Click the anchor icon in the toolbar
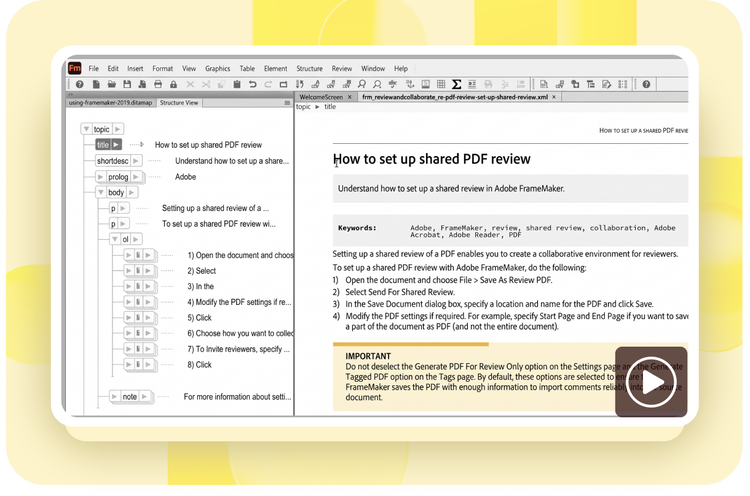Viewport: 750px width, 496px height. click(410, 84)
